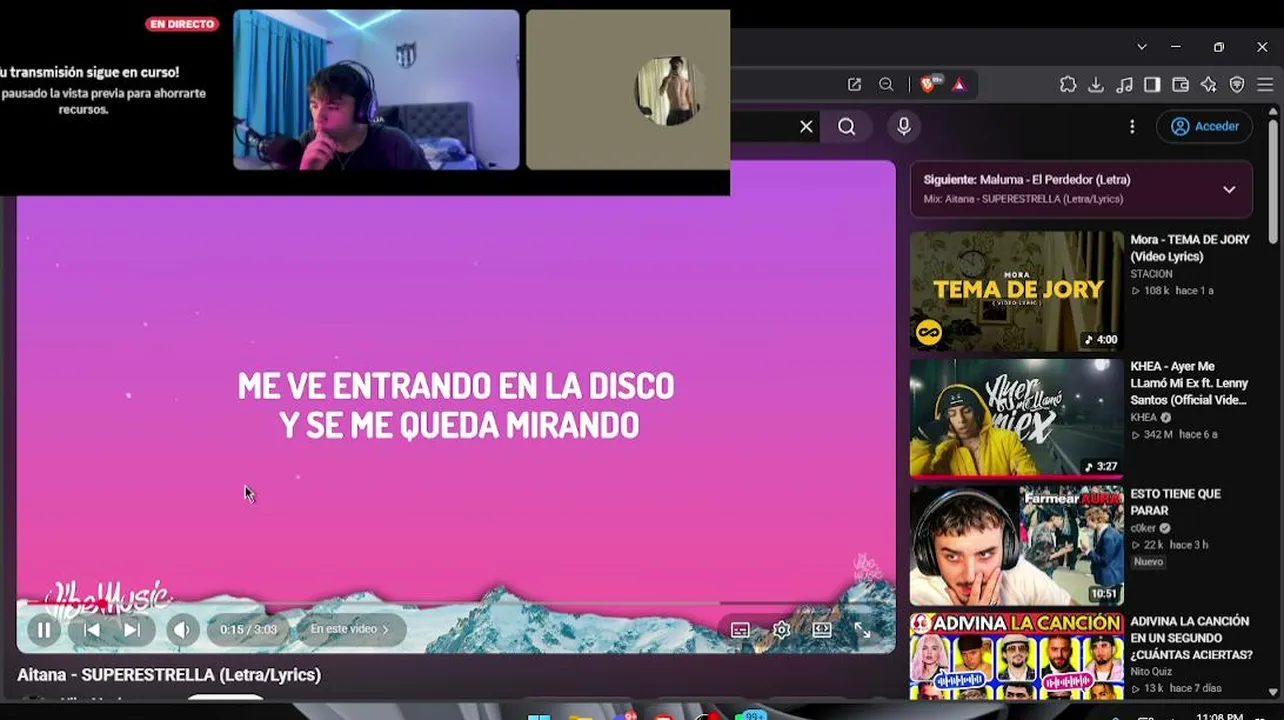
Task: Visit the c0ker channel
Action: [x=1143, y=529]
